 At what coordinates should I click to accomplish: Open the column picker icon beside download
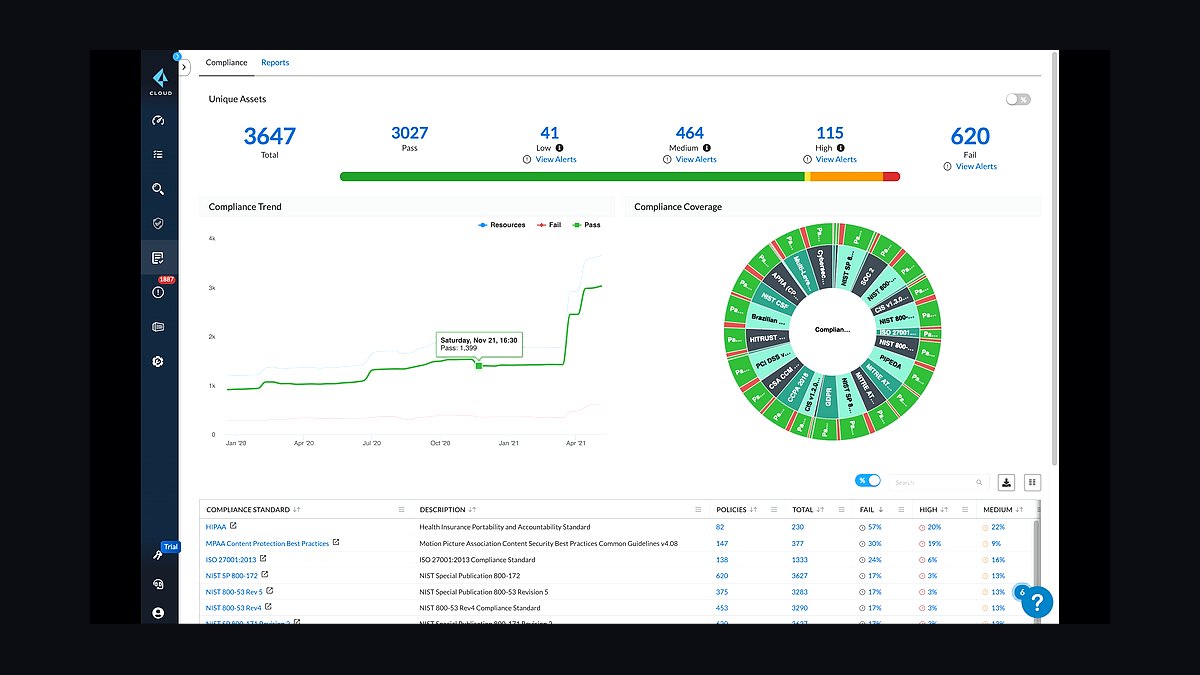(1032, 482)
